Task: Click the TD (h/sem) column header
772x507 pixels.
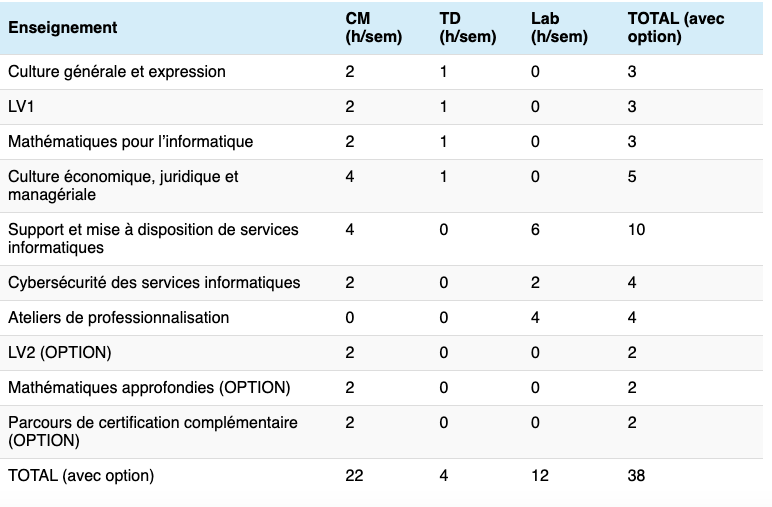Action: pyautogui.click(x=467, y=28)
